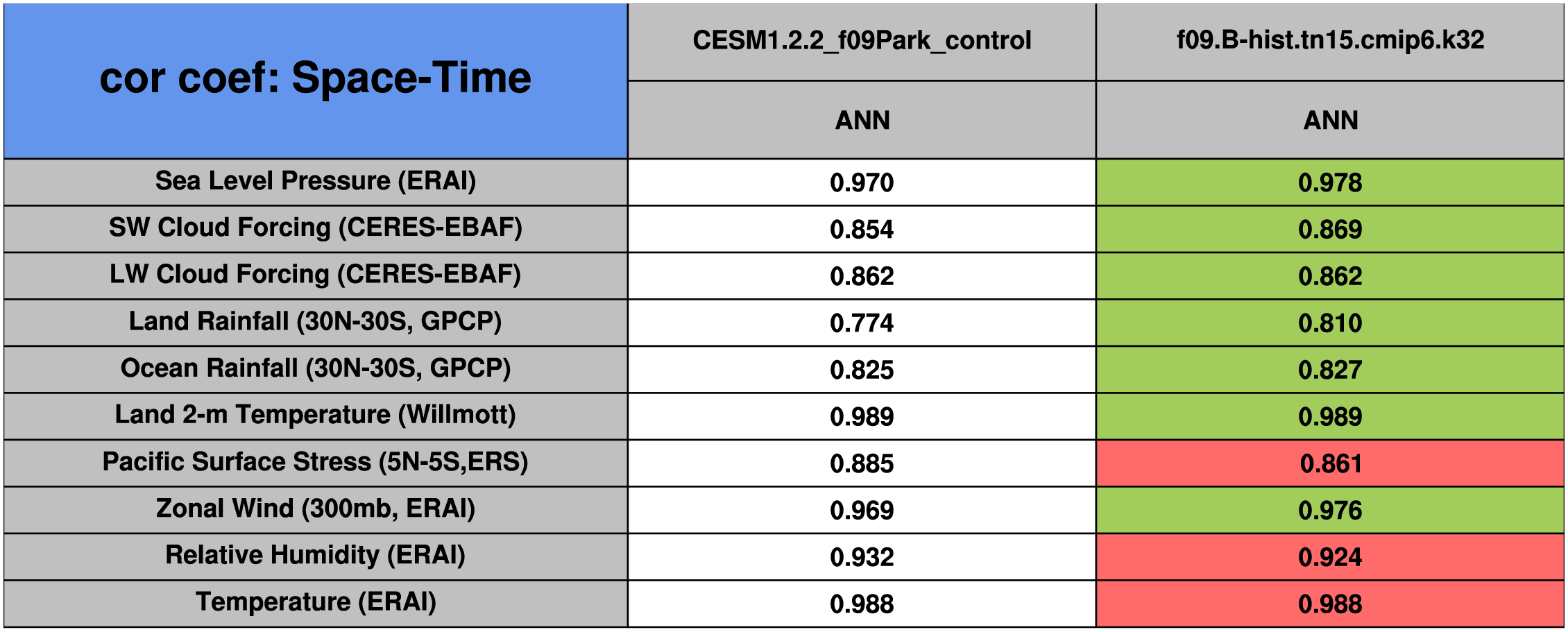Click the red 0.861 Pacific Surface Stress cell
Viewport: 1568px width, 632px height.
pyautogui.click(x=1330, y=463)
